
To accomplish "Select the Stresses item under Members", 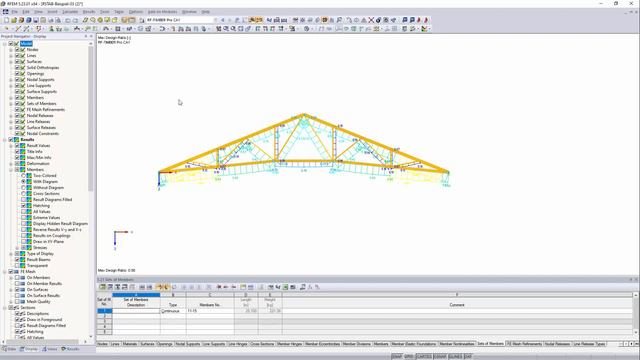I will point(40,248).
